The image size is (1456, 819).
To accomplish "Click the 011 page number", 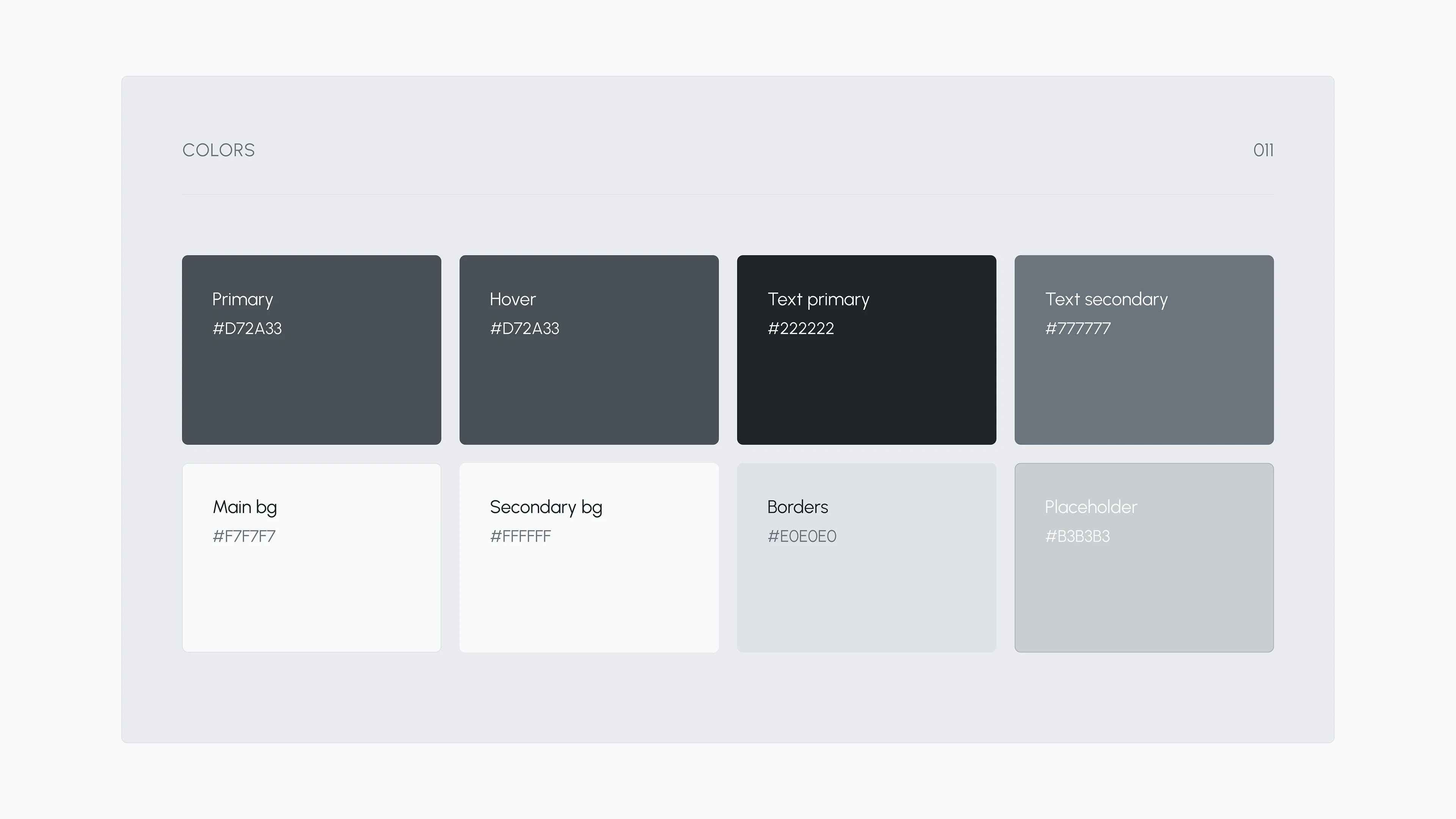I will pyautogui.click(x=1263, y=151).
